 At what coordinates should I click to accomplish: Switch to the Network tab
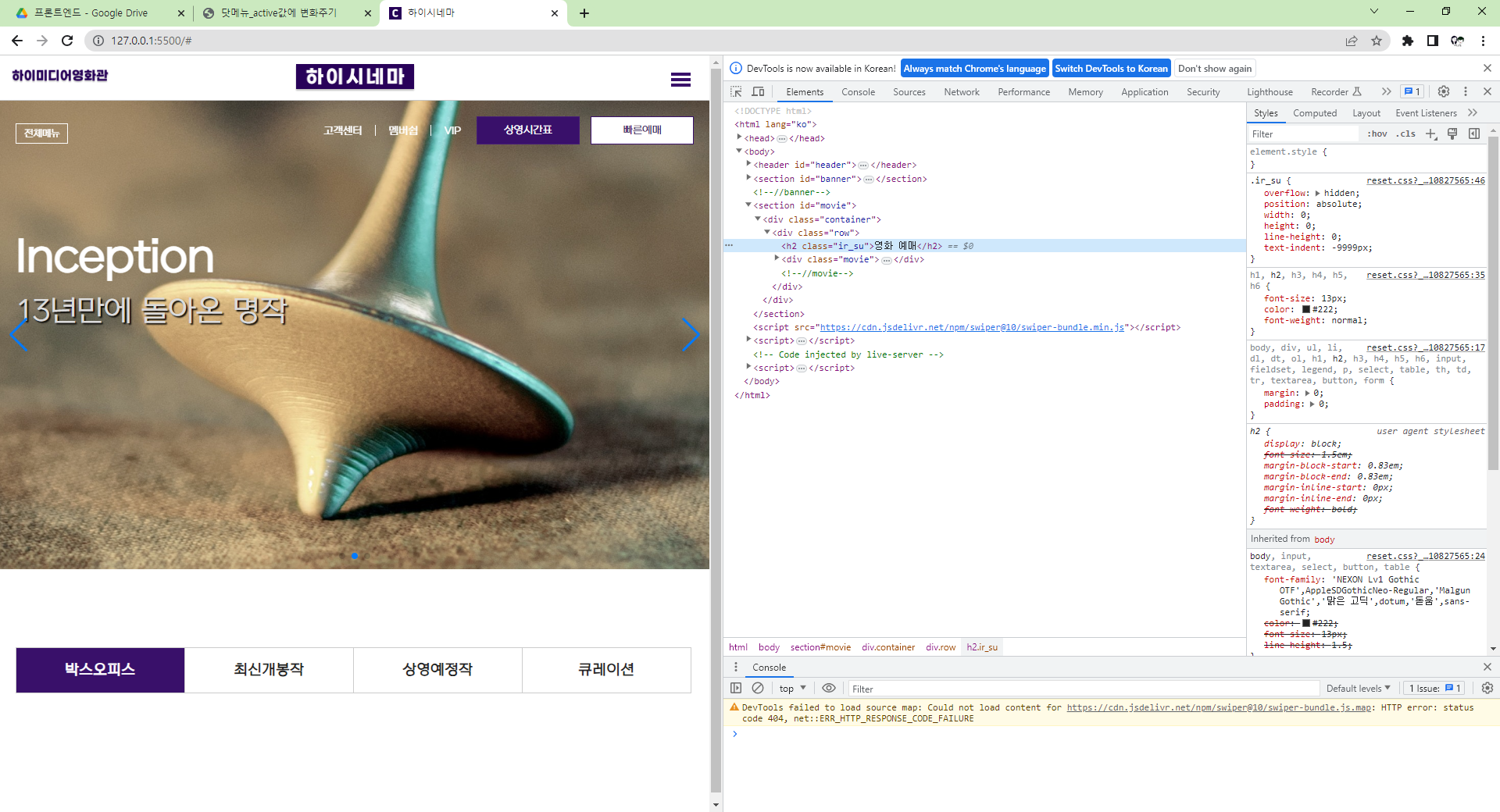click(x=962, y=91)
